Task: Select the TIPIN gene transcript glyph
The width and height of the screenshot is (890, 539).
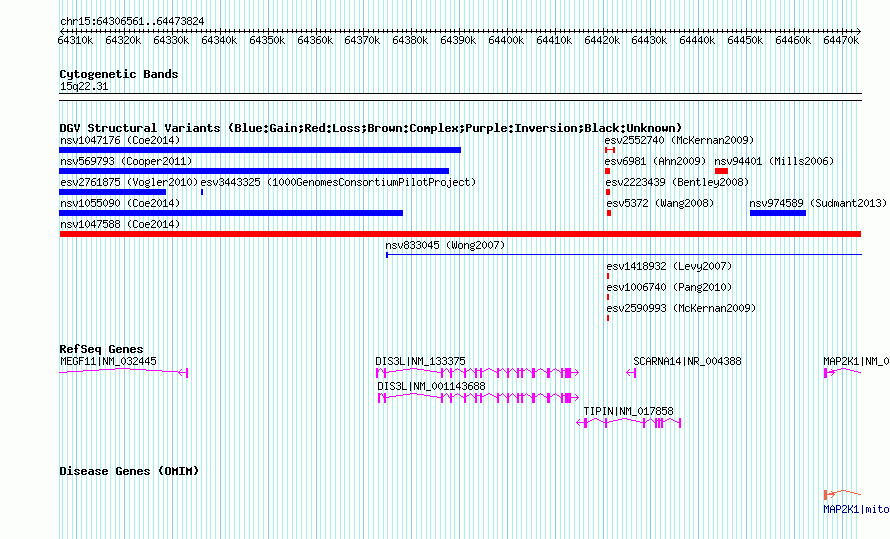Action: [x=628, y=423]
